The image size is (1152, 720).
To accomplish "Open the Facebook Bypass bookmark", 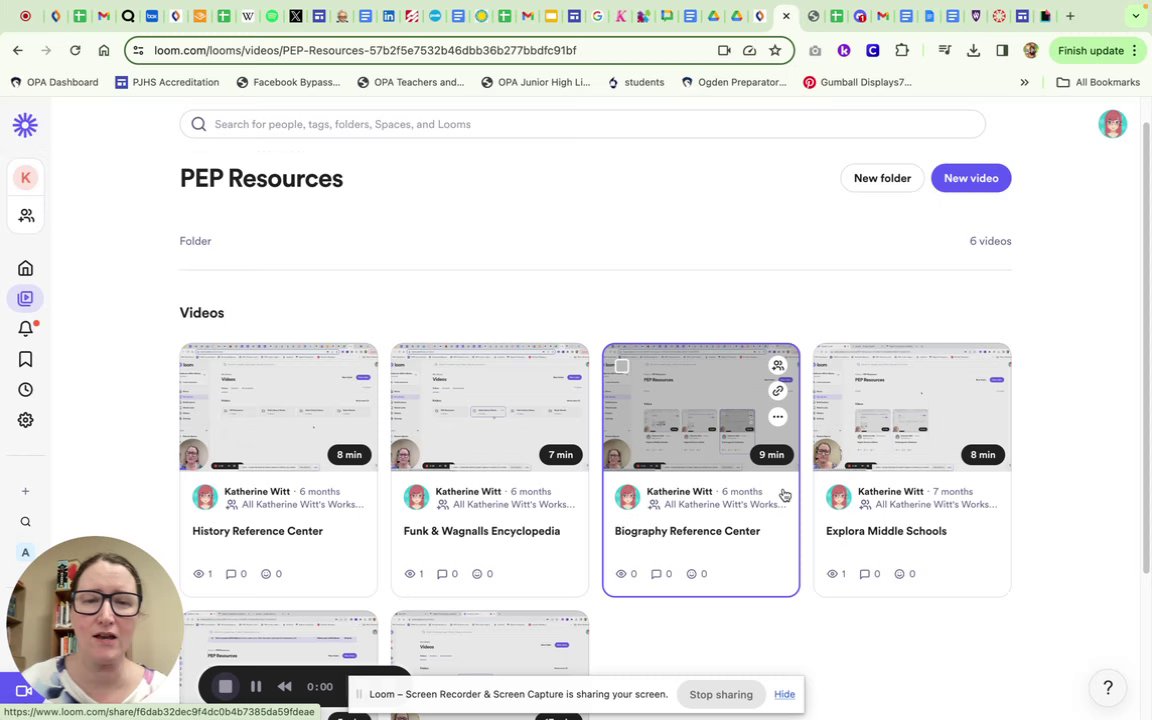I will tap(288, 82).
